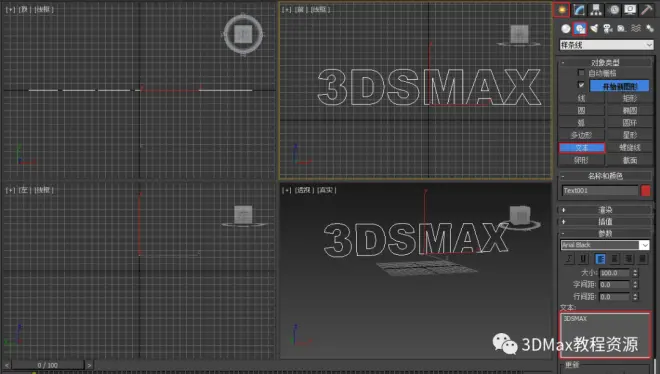Click the Text001 name field

pyautogui.click(x=600, y=191)
